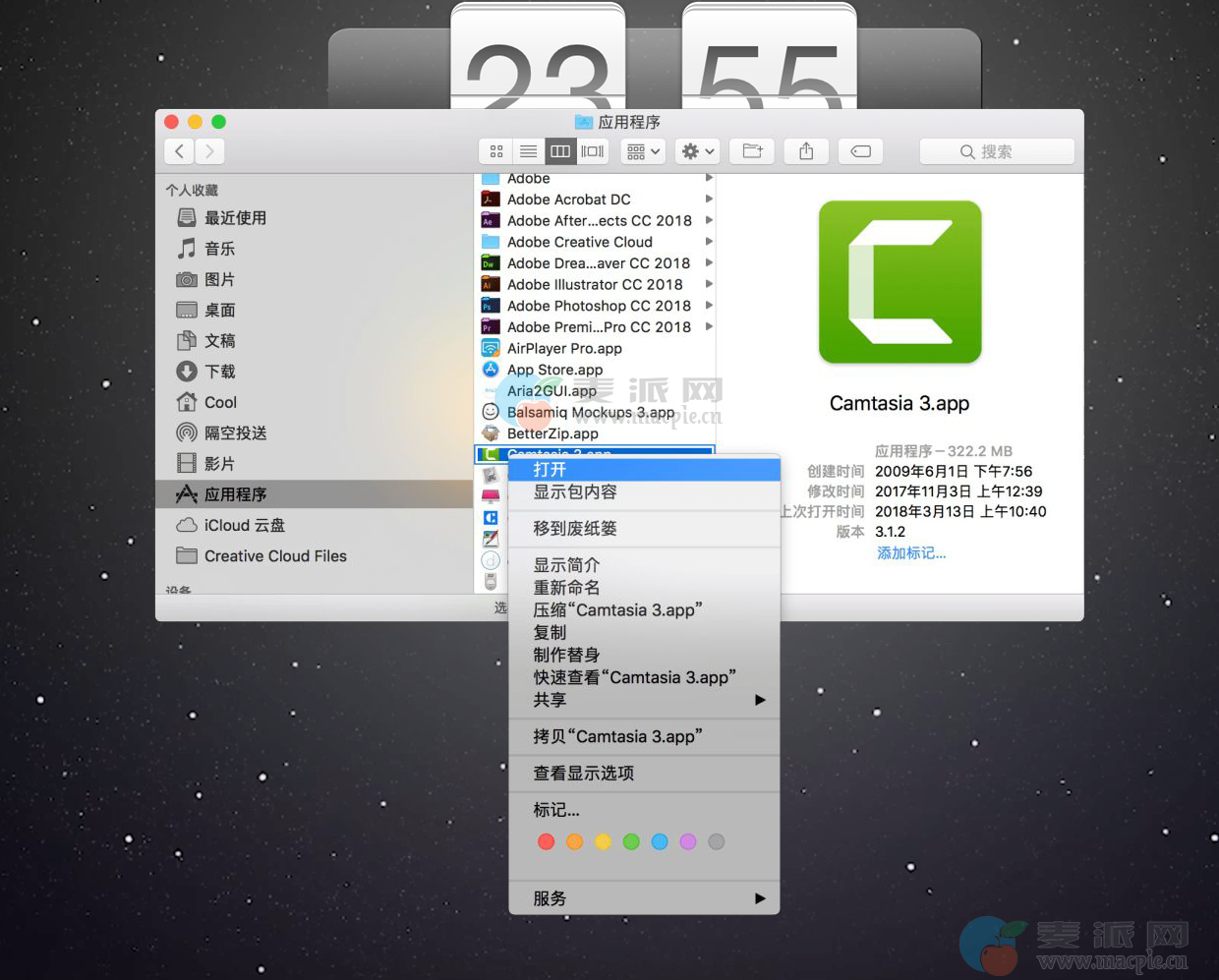1219x980 pixels.
Task: Apply the purple tag color
Action: pyautogui.click(x=688, y=841)
